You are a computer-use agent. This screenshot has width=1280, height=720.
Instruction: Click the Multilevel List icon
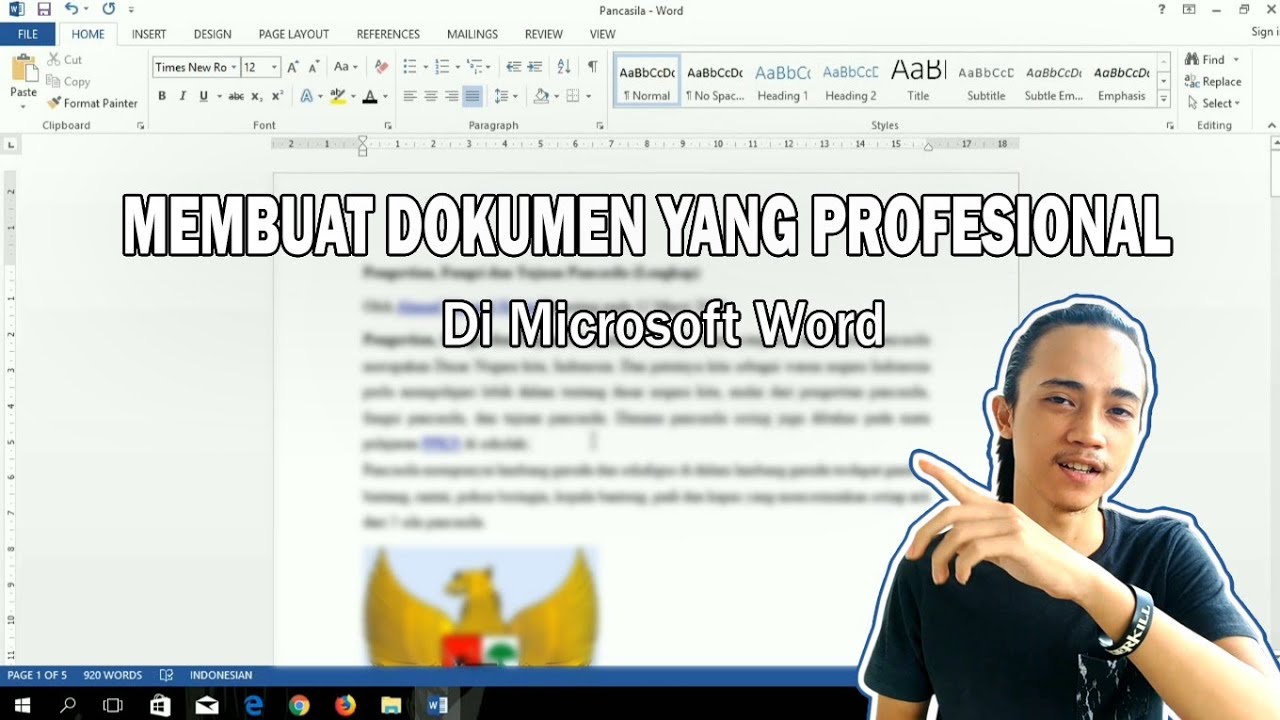point(475,67)
